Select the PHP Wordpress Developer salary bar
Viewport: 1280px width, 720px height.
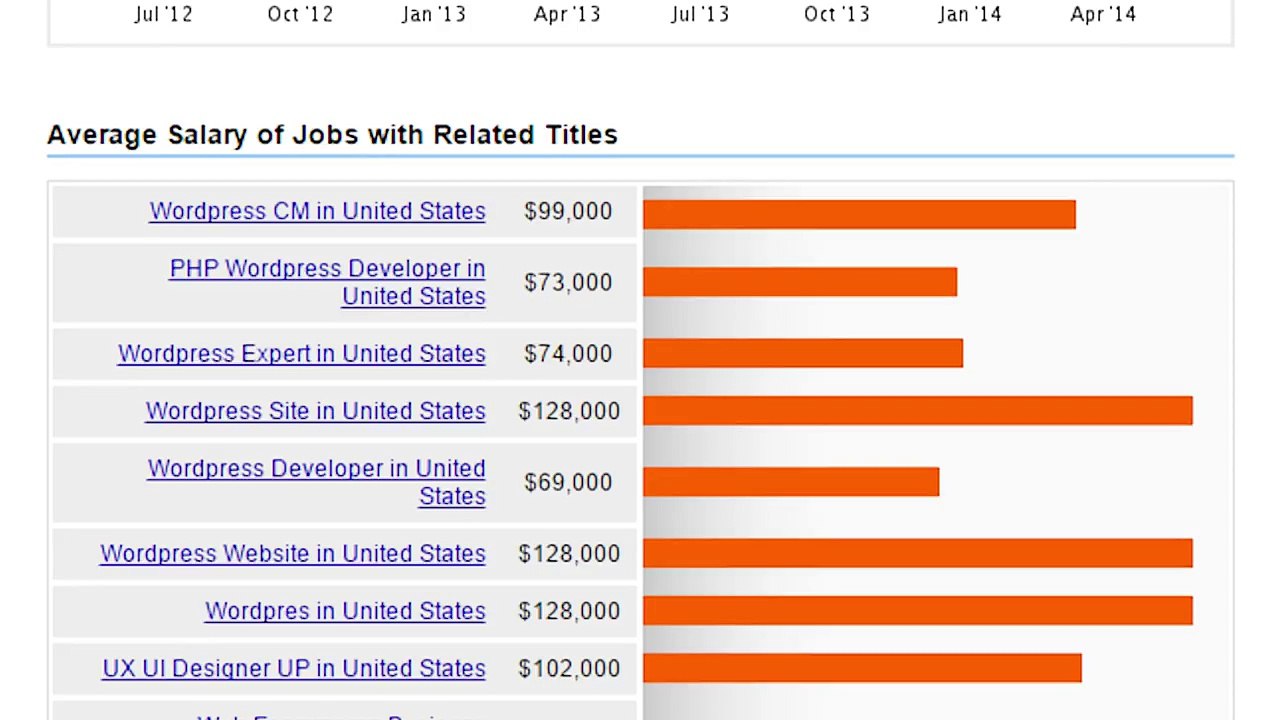pyautogui.click(x=799, y=282)
